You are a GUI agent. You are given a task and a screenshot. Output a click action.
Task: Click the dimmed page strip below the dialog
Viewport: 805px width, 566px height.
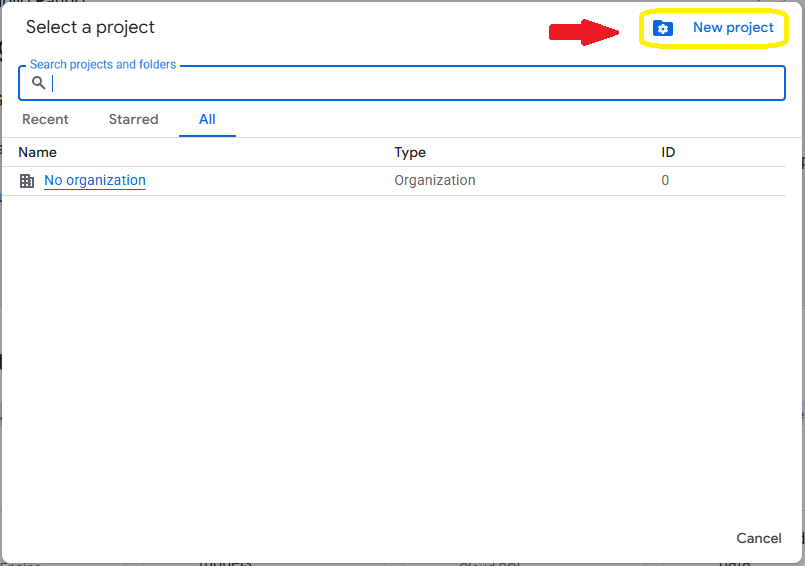point(402,564)
